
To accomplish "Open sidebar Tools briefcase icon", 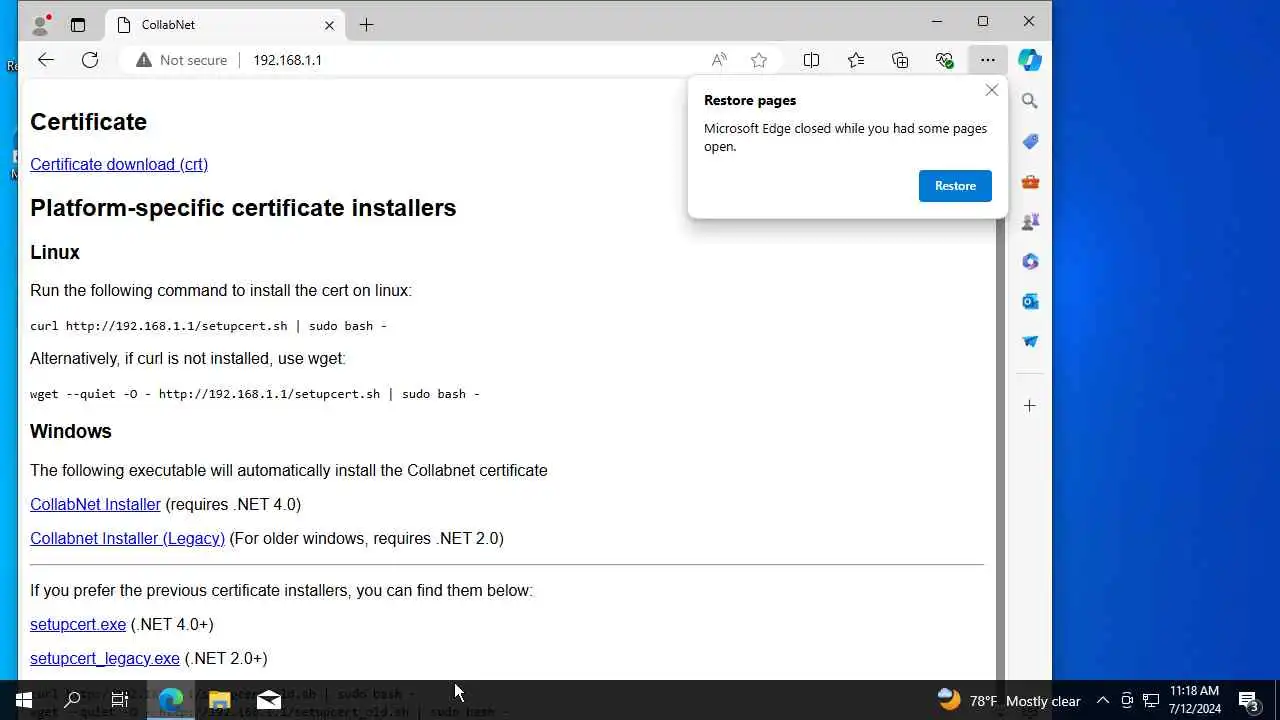I will pyautogui.click(x=1030, y=181).
